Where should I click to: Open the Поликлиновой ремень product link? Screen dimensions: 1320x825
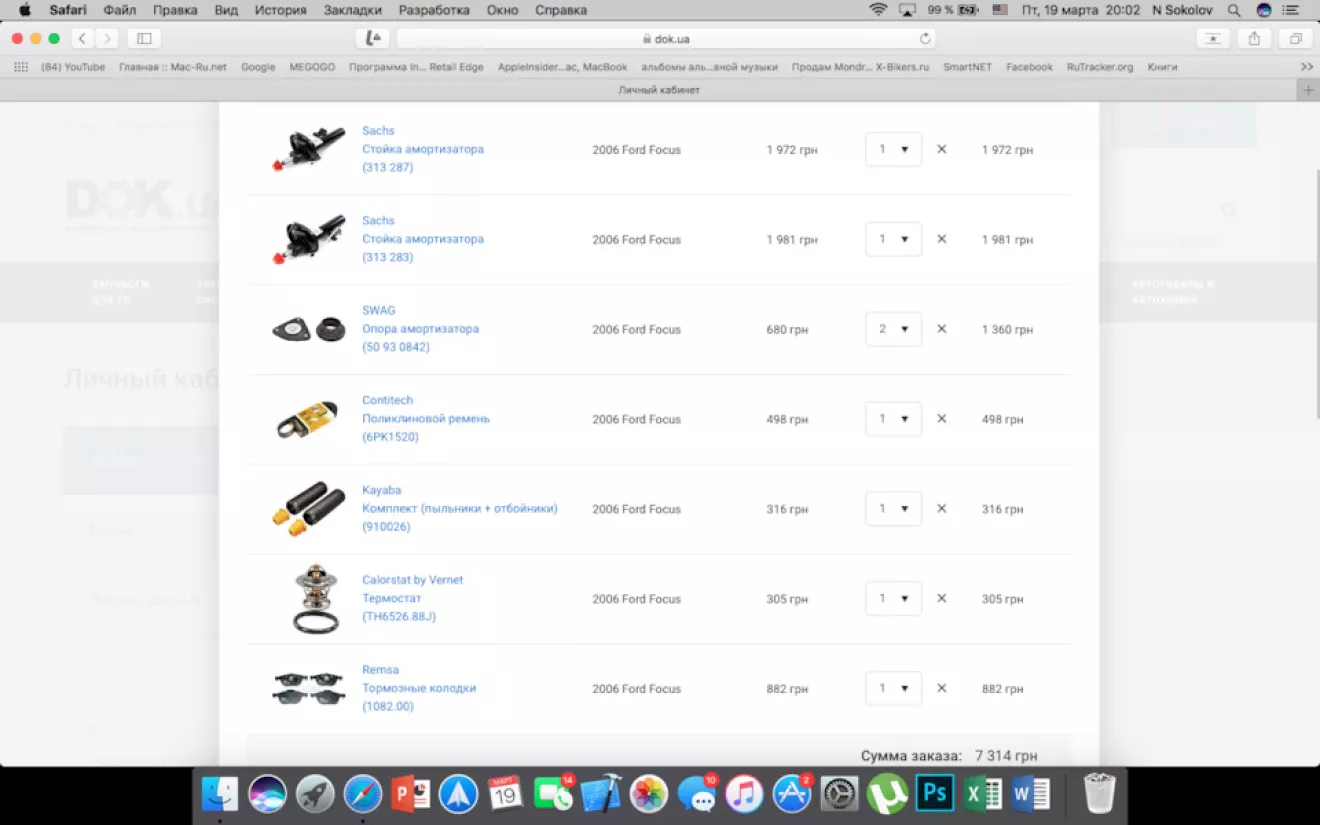click(x=426, y=419)
